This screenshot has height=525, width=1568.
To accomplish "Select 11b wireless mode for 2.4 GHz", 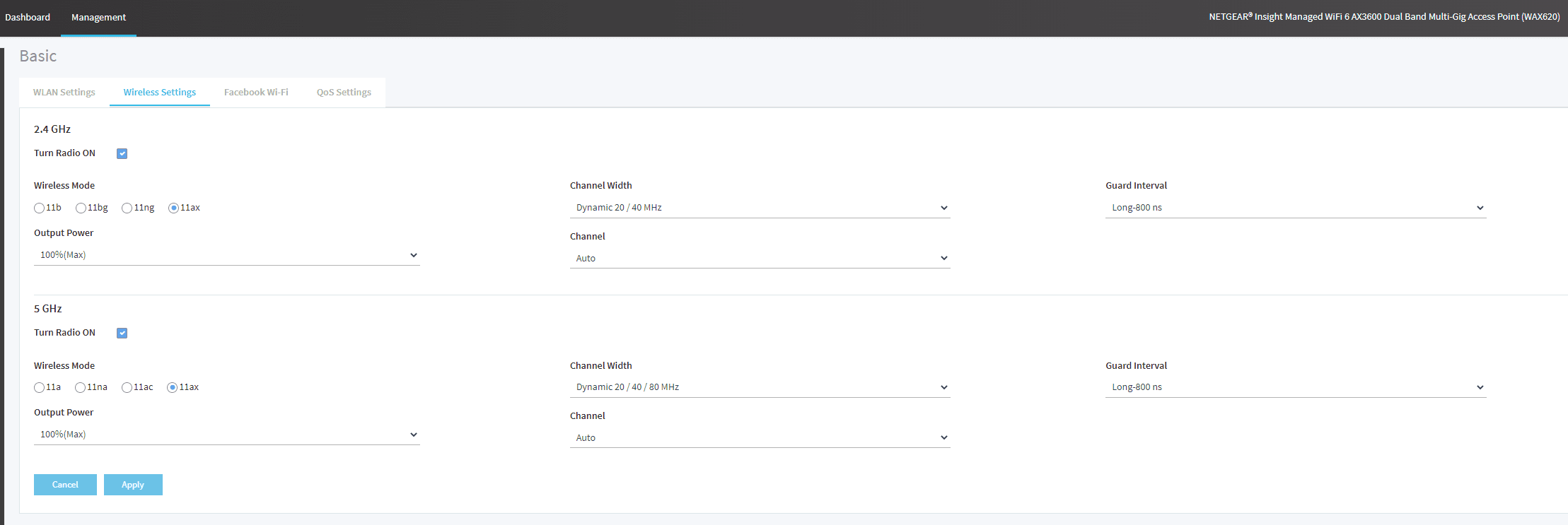I will [40, 208].
